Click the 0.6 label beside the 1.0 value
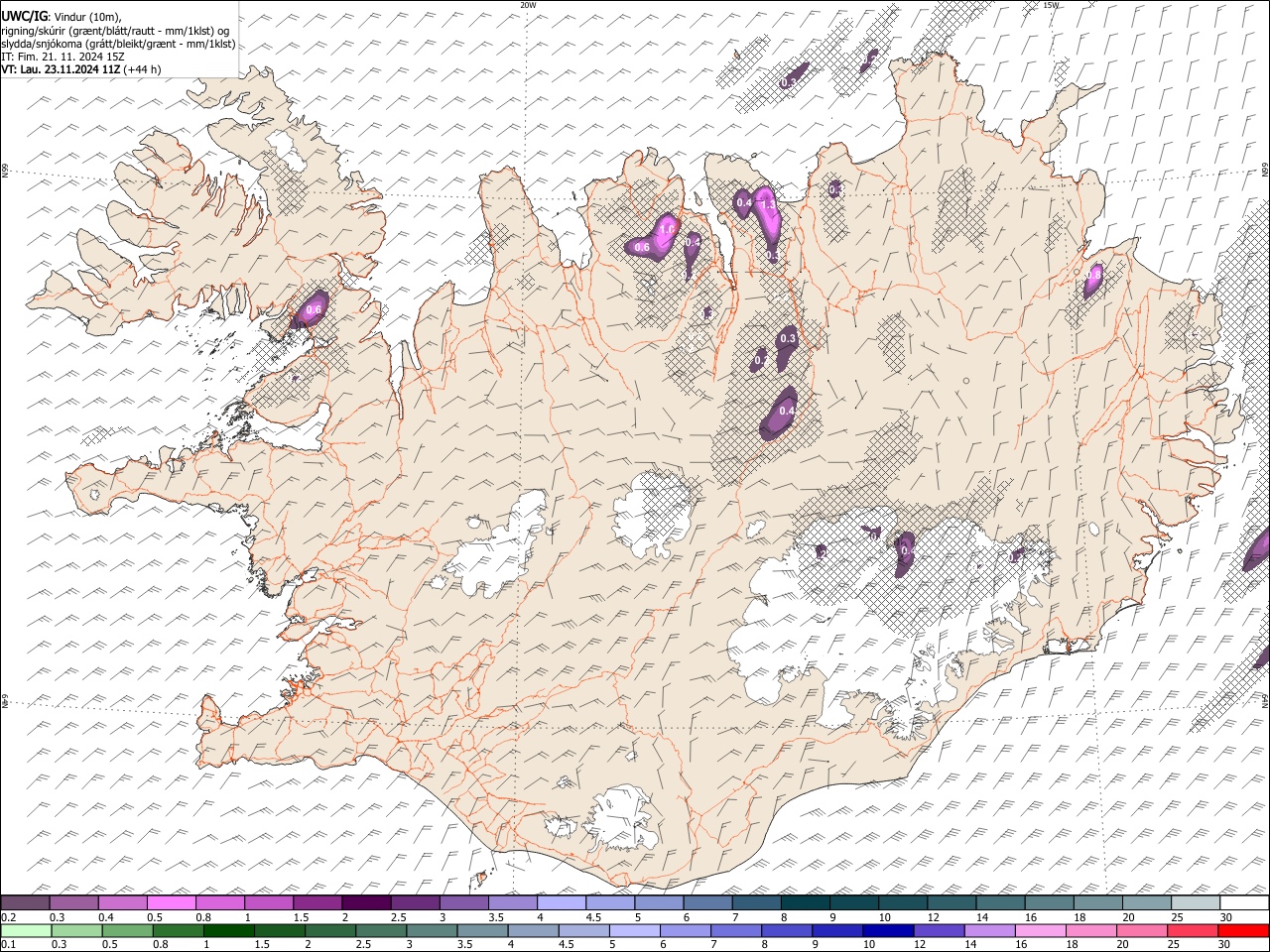This screenshot has width=1270, height=952. click(641, 247)
